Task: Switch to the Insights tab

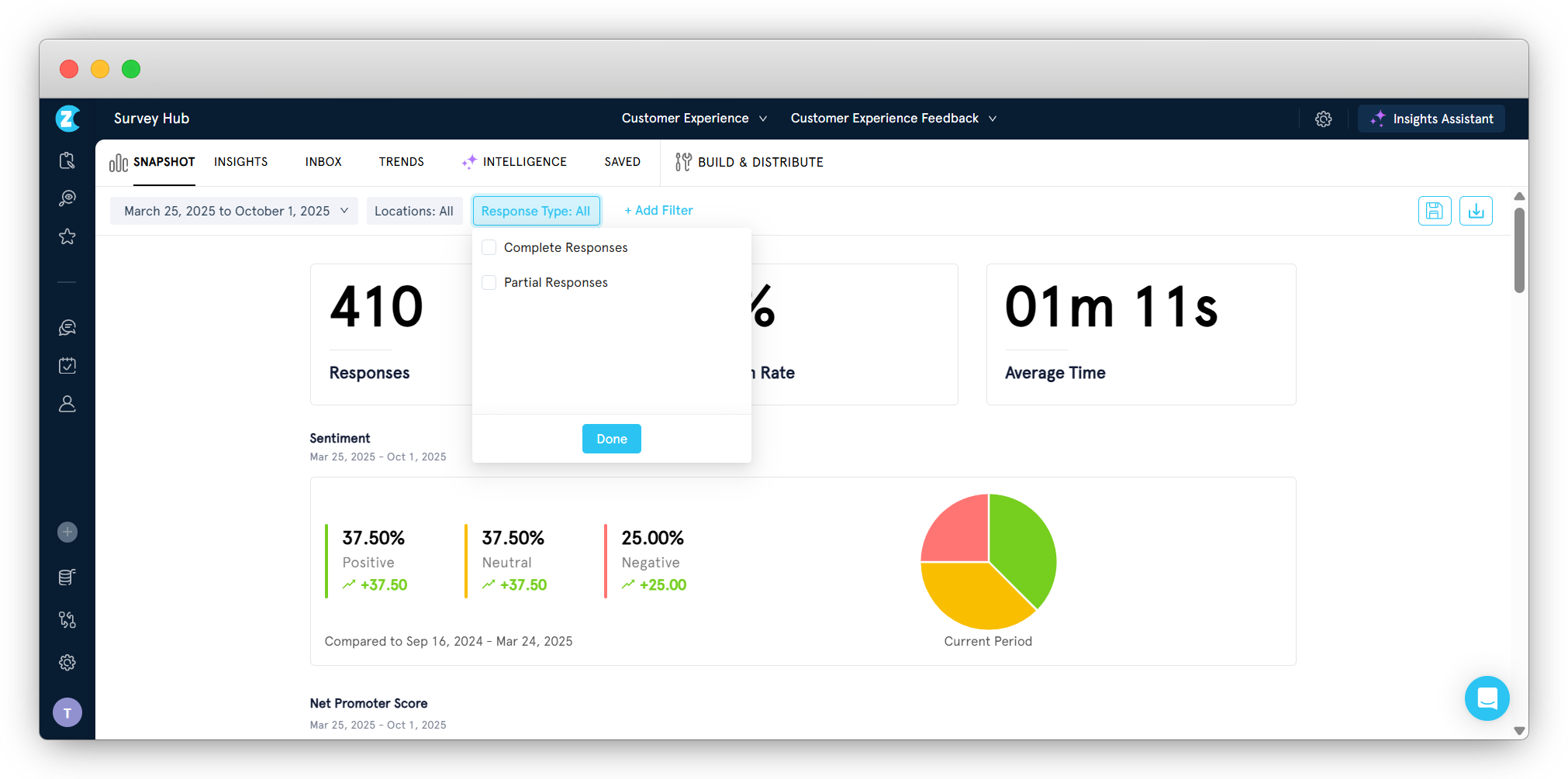Action: 240,162
